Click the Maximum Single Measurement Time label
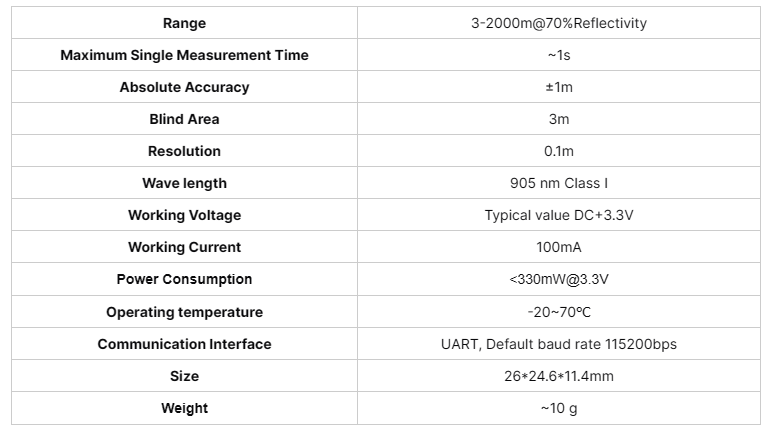This screenshot has width=777, height=439. (184, 55)
